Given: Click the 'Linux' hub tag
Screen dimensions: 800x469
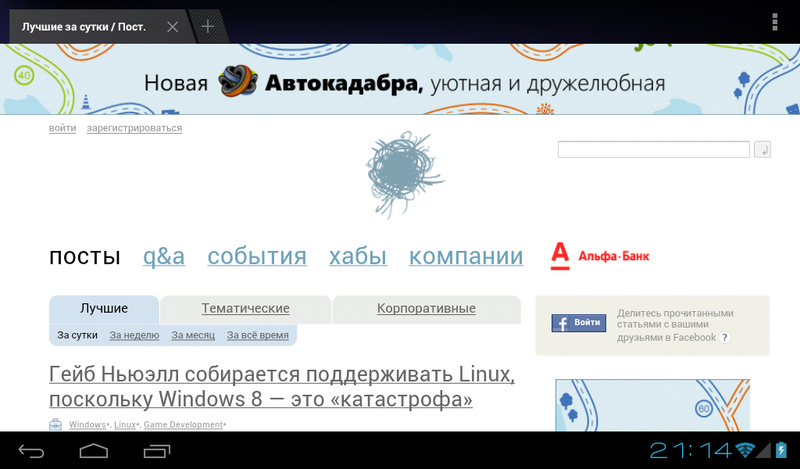Looking at the screenshot, I should [125, 425].
